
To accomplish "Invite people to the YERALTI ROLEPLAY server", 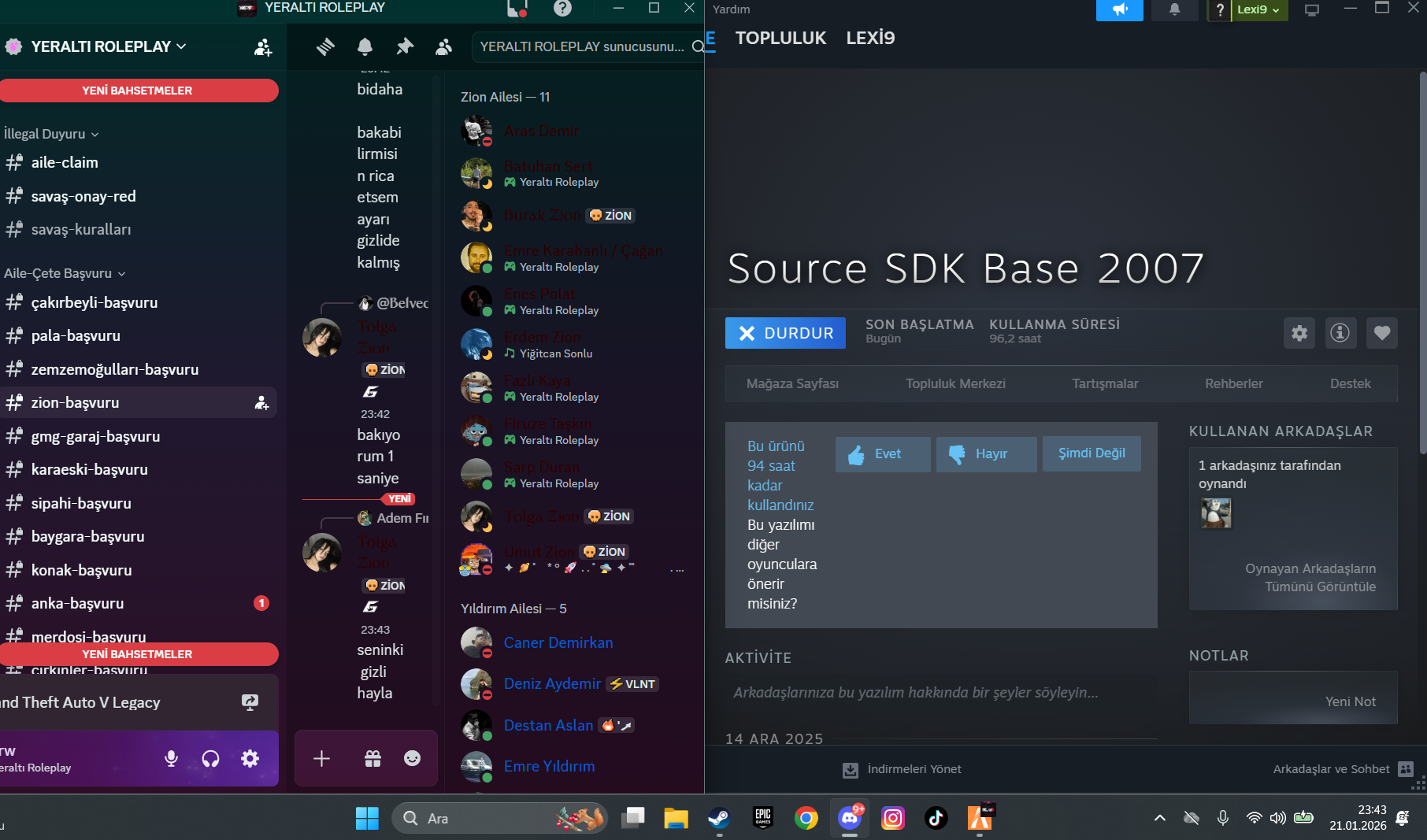I will (x=263, y=47).
